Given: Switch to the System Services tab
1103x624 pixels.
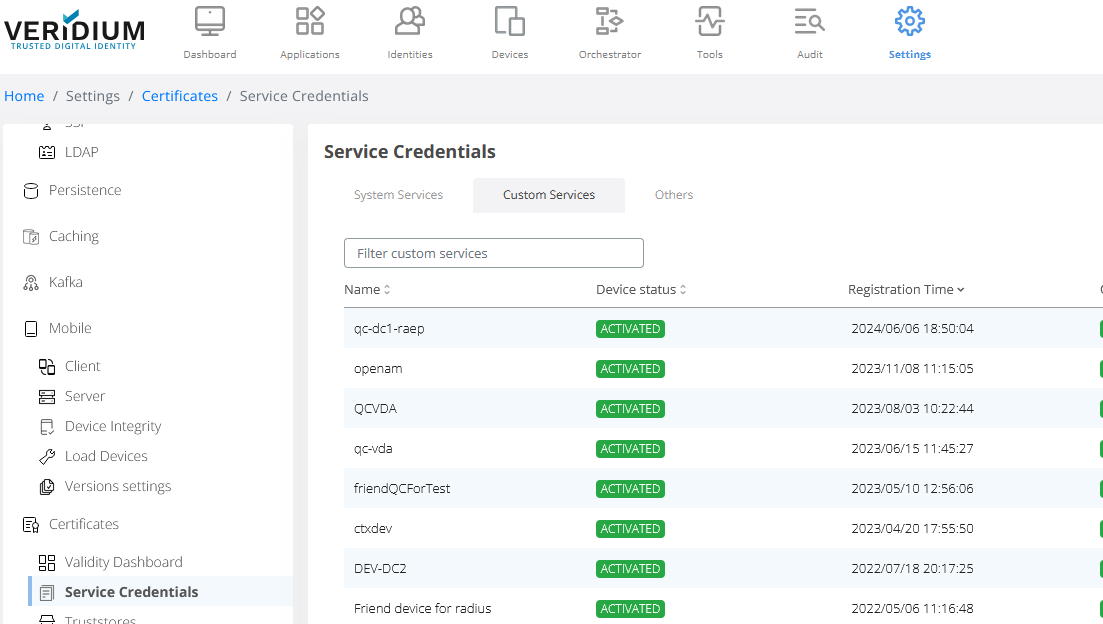Looking at the screenshot, I should coord(398,195).
